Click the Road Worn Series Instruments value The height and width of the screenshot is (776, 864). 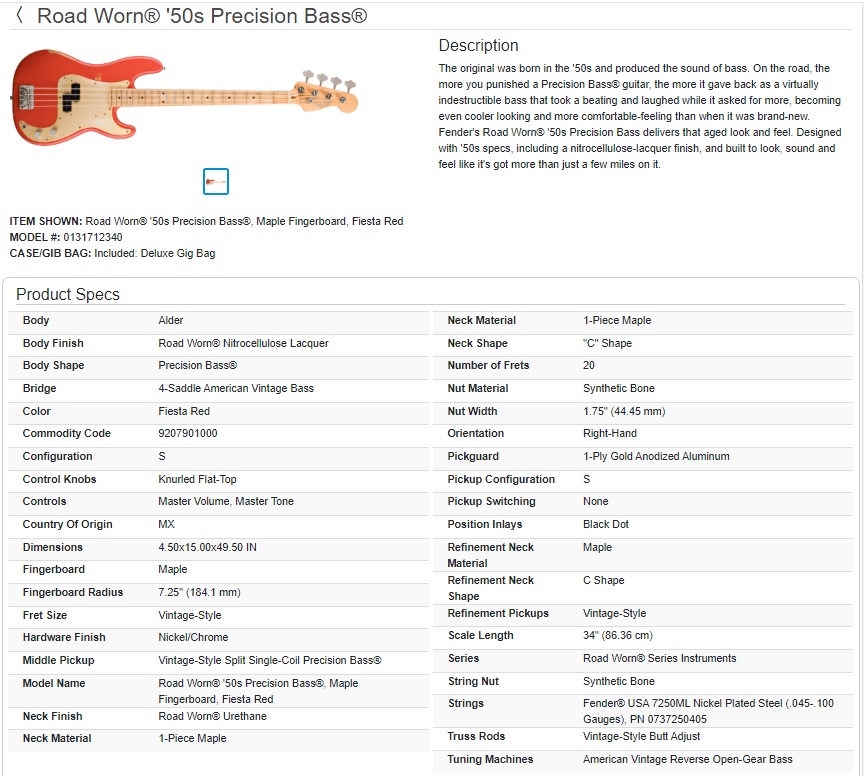pos(659,658)
